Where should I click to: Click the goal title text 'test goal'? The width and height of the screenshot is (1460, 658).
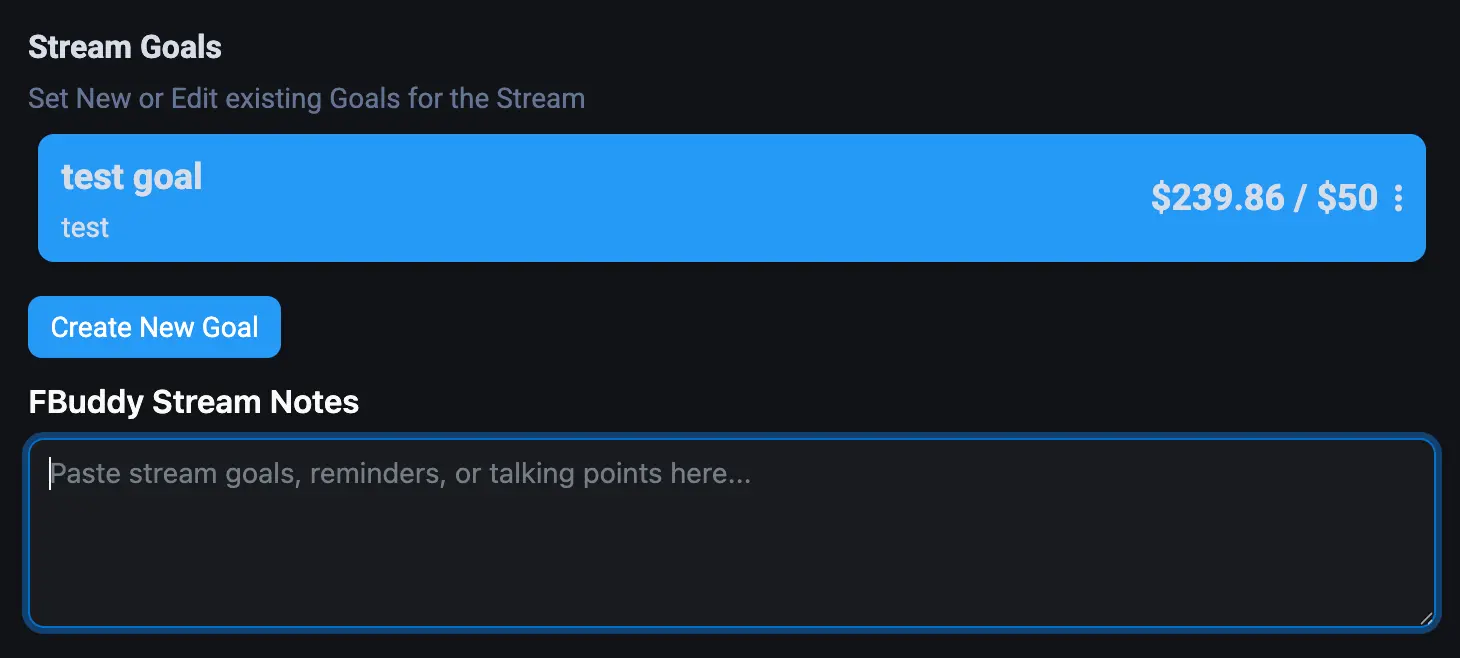tap(132, 177)
